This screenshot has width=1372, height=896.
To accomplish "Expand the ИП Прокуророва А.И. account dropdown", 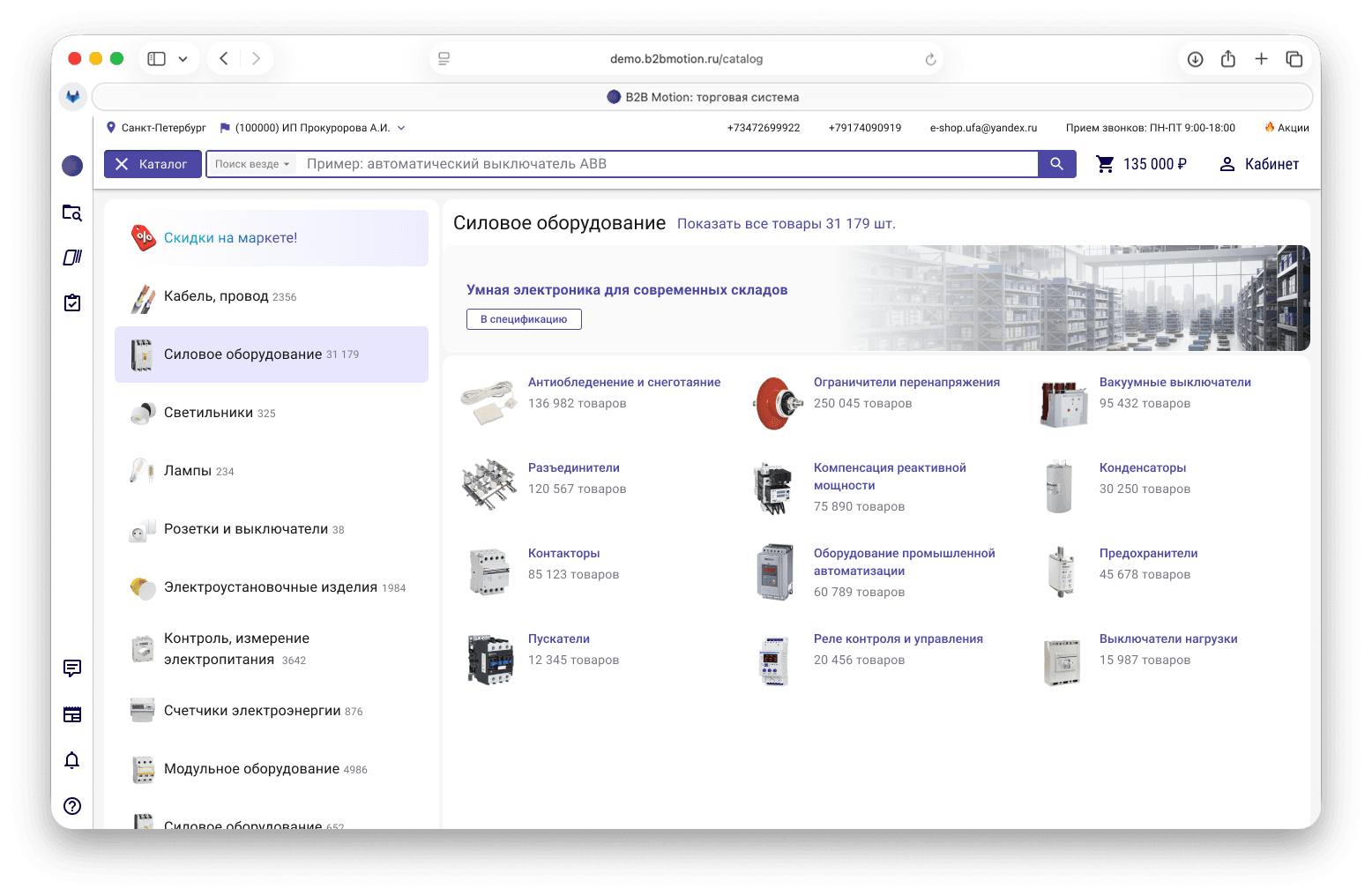I will [x=401, y=128].
